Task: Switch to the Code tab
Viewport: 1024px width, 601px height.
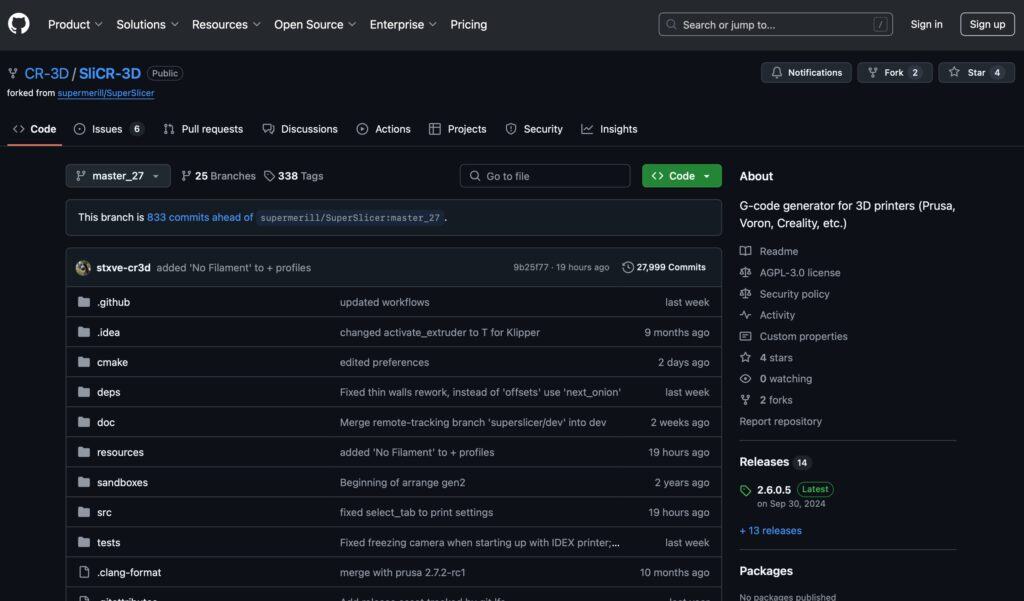Action: click(35, 129)
